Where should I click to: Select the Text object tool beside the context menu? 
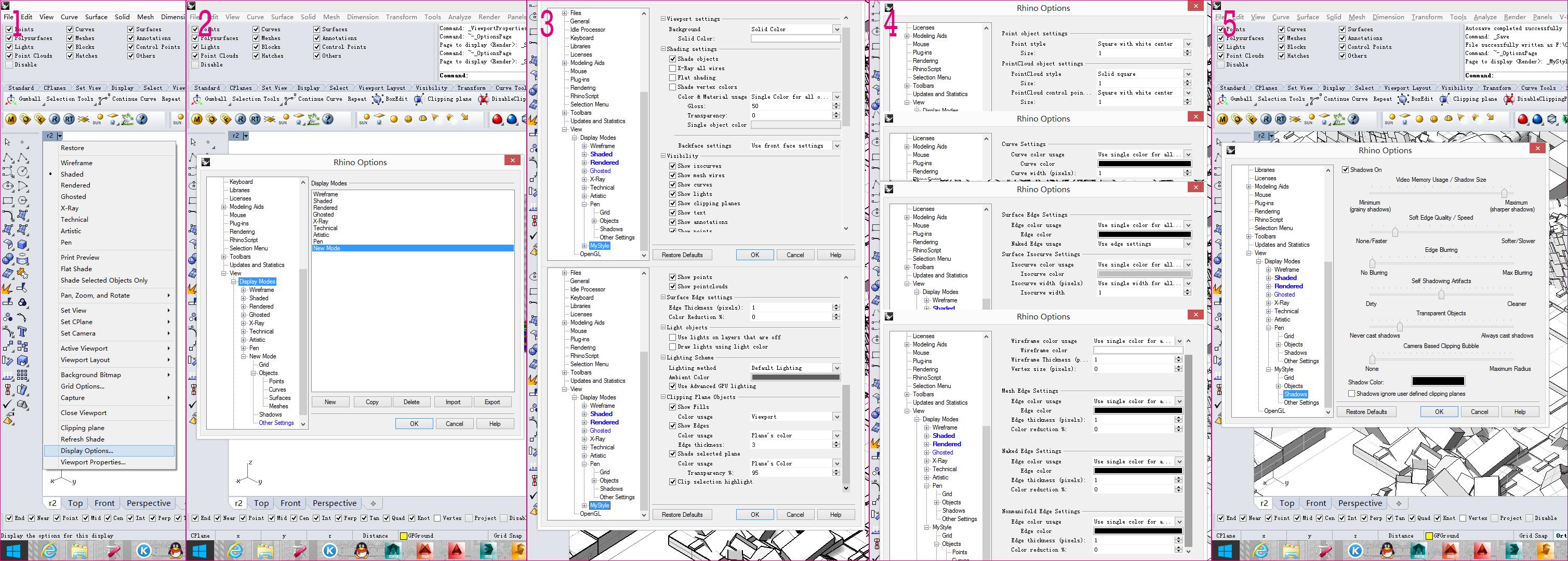[22, 331]
